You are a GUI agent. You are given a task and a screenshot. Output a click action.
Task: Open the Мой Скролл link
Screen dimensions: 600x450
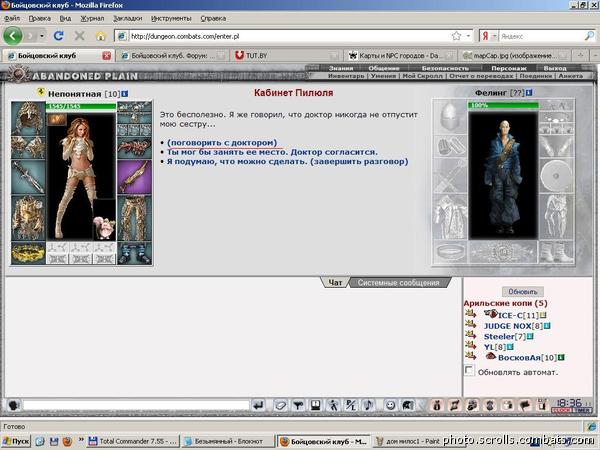click(x=422, y=76)
